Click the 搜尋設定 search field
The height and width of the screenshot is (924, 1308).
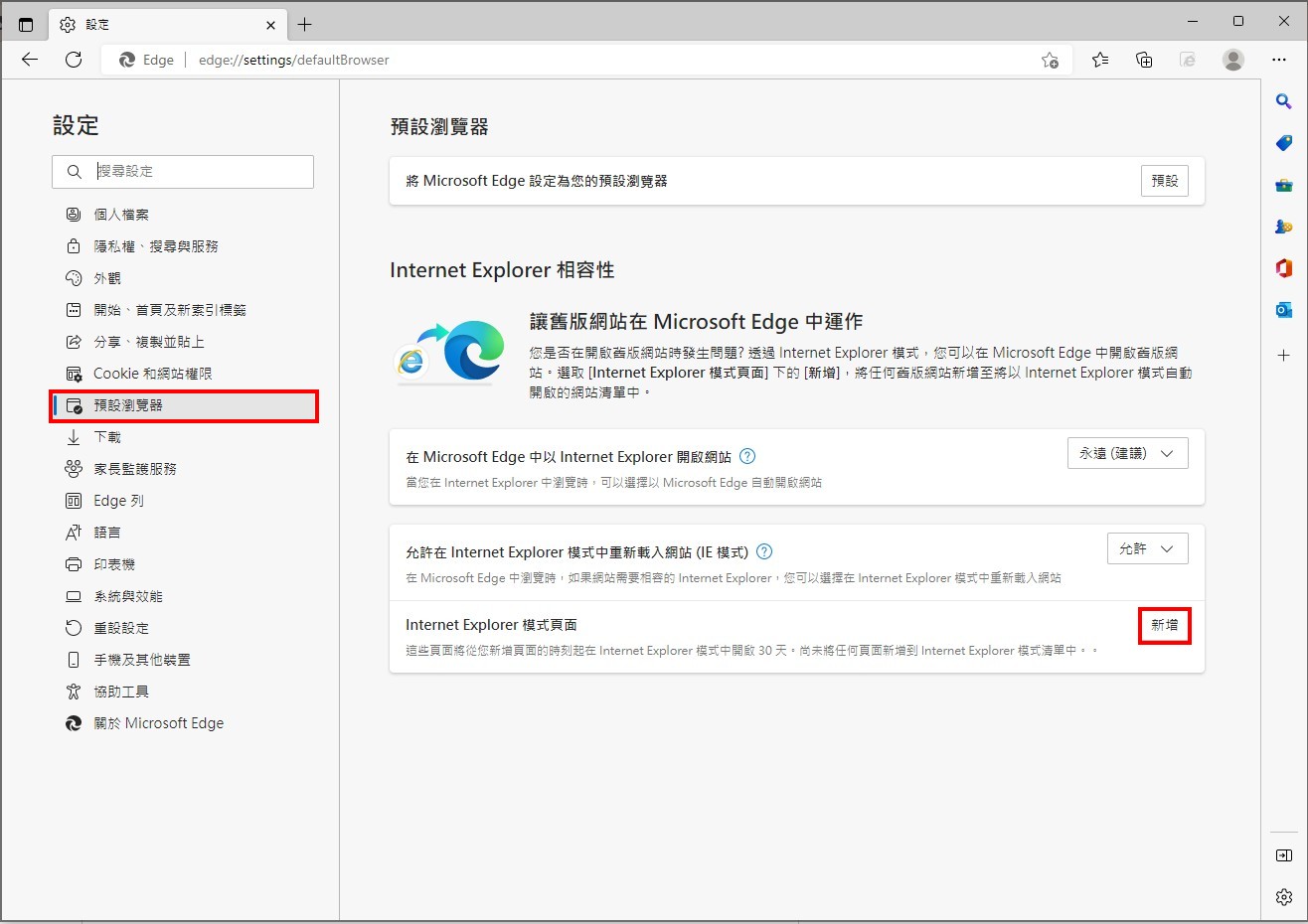(x=183, y=172)
